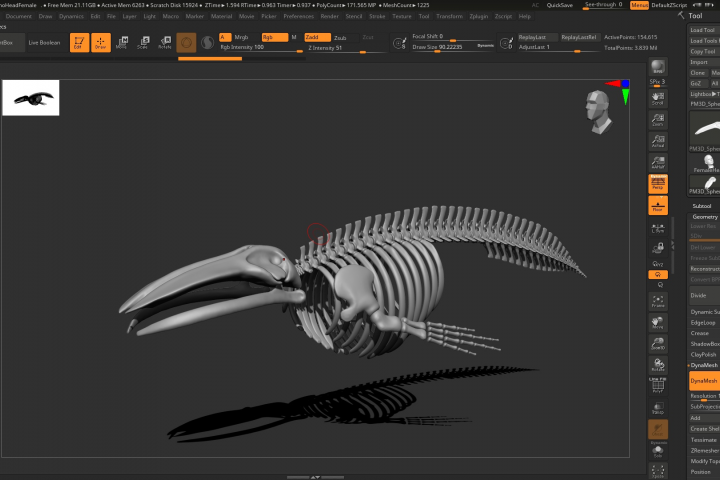The width and height of the screenshot is (720, 480).
Task: Expand the ZRemesher subsection
Action: coord(705,451)
